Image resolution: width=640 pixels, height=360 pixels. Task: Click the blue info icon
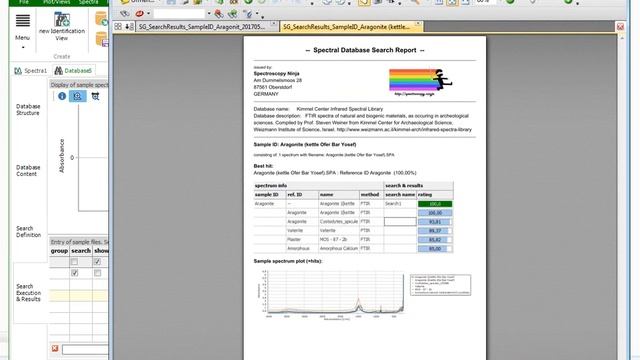click(62, 96)
